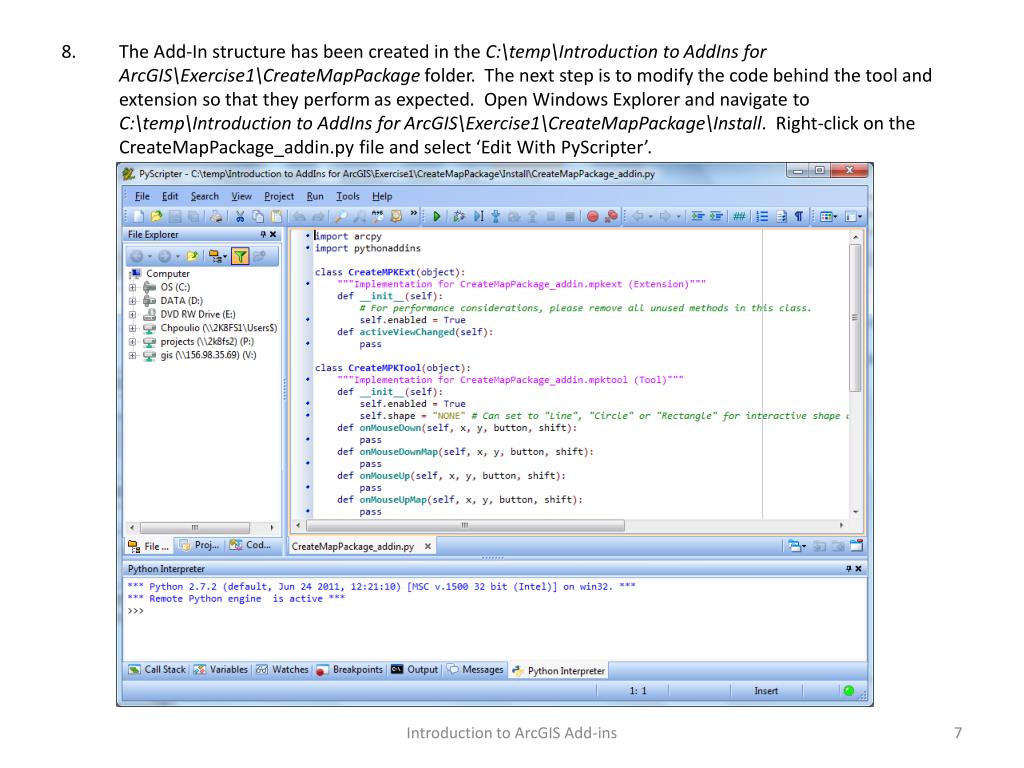Expand the DVD RW Drive (E:) node
The height and width of the screenshot is (768, 1024).
pyautogui.click(x=133, y=315)
